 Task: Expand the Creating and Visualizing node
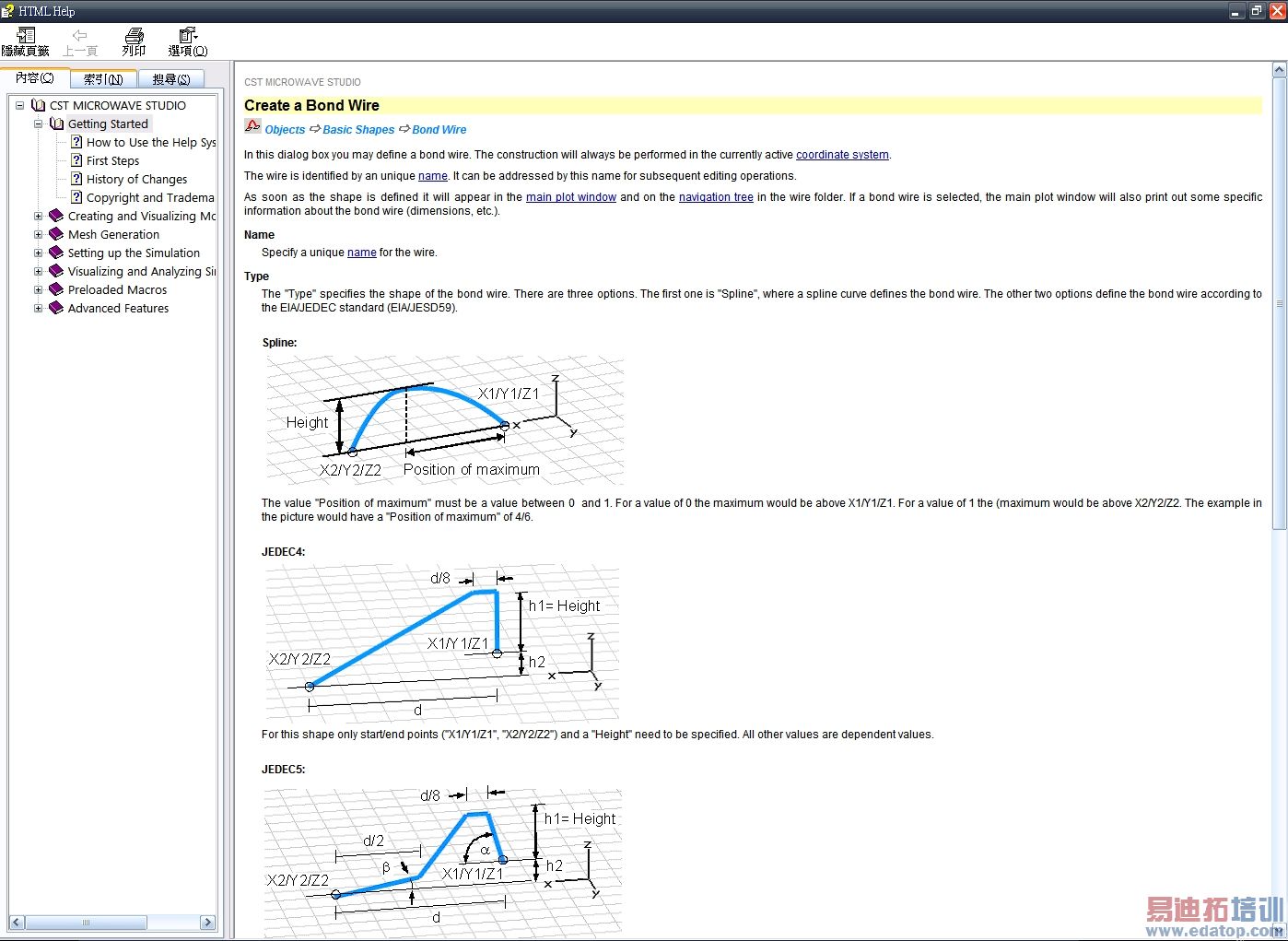coord(38,216)
